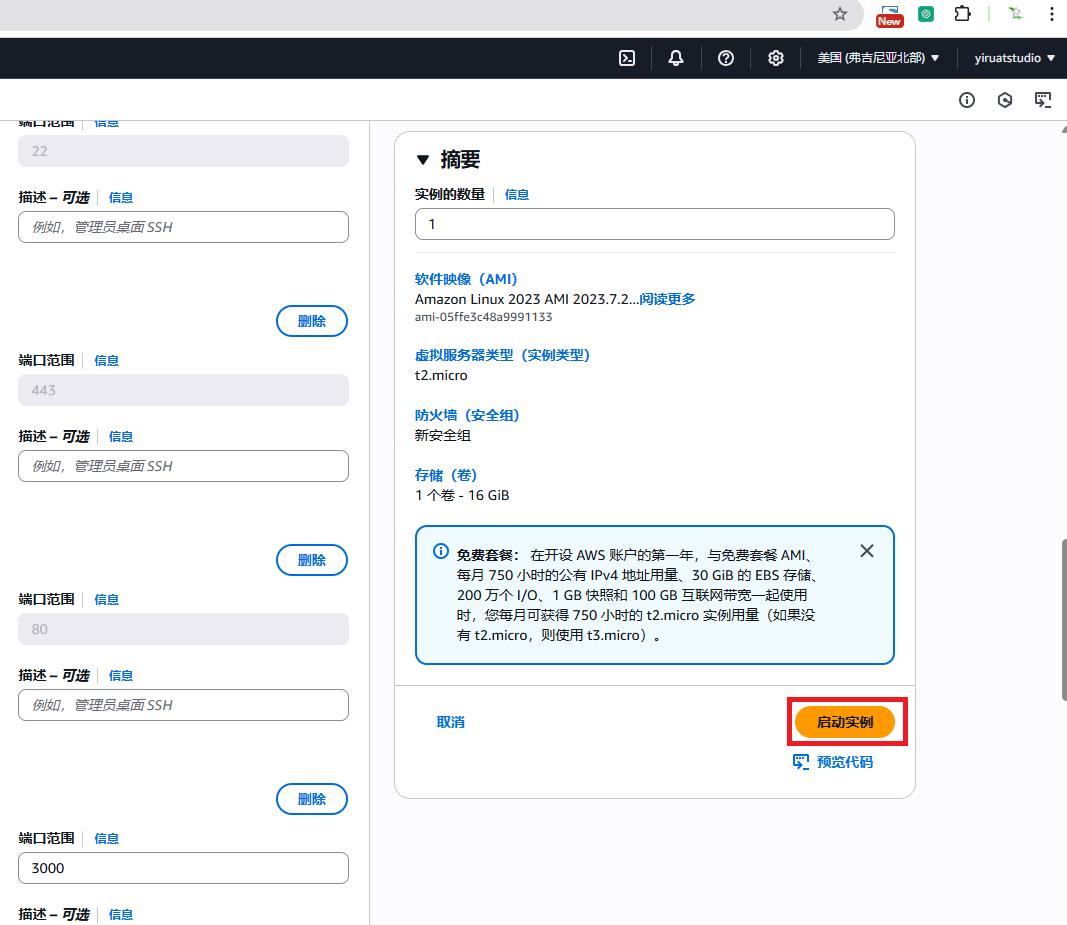Click the info icon in the free tier notice
The height and width of the screenshot is (925, 1067).
click(441, 551)
